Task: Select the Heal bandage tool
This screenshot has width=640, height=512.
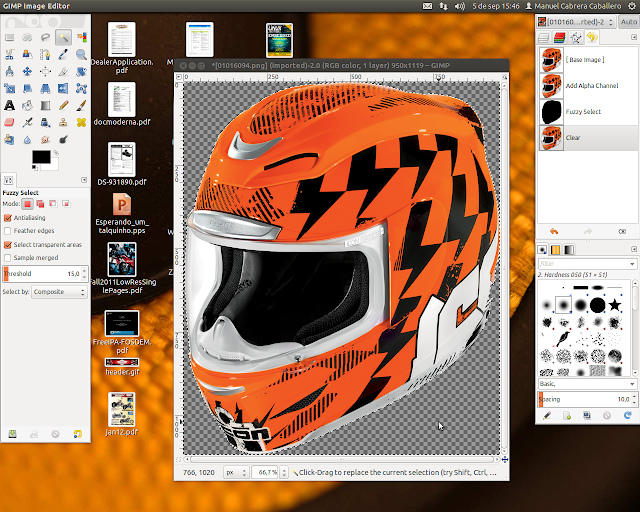Action: tap(81, 122)
